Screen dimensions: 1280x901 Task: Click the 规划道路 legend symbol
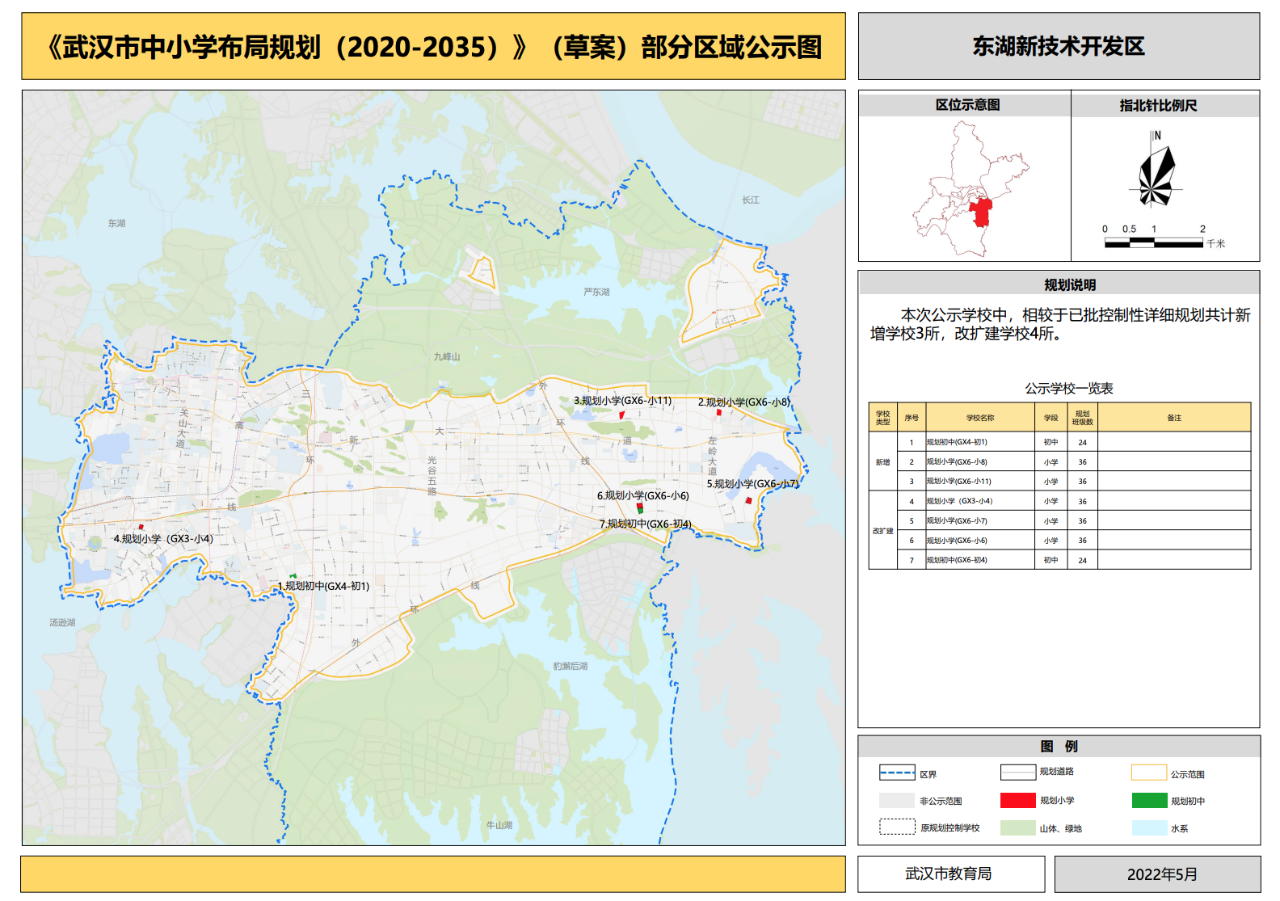[x=1017, y=772]
